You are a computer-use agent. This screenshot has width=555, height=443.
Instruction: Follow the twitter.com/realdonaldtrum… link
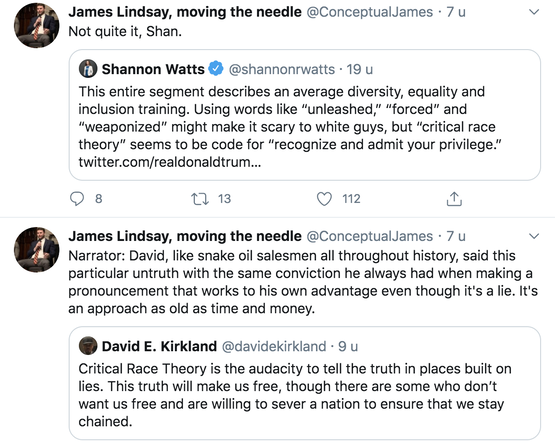click(170, 162)
